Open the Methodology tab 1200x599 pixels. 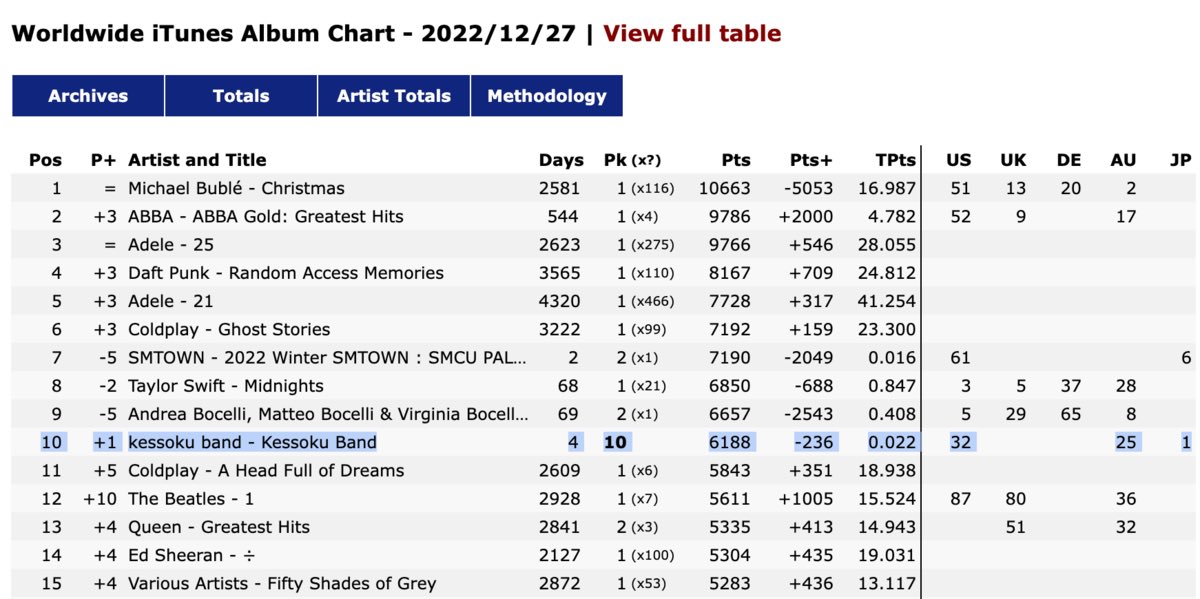(x=547, y=96)
